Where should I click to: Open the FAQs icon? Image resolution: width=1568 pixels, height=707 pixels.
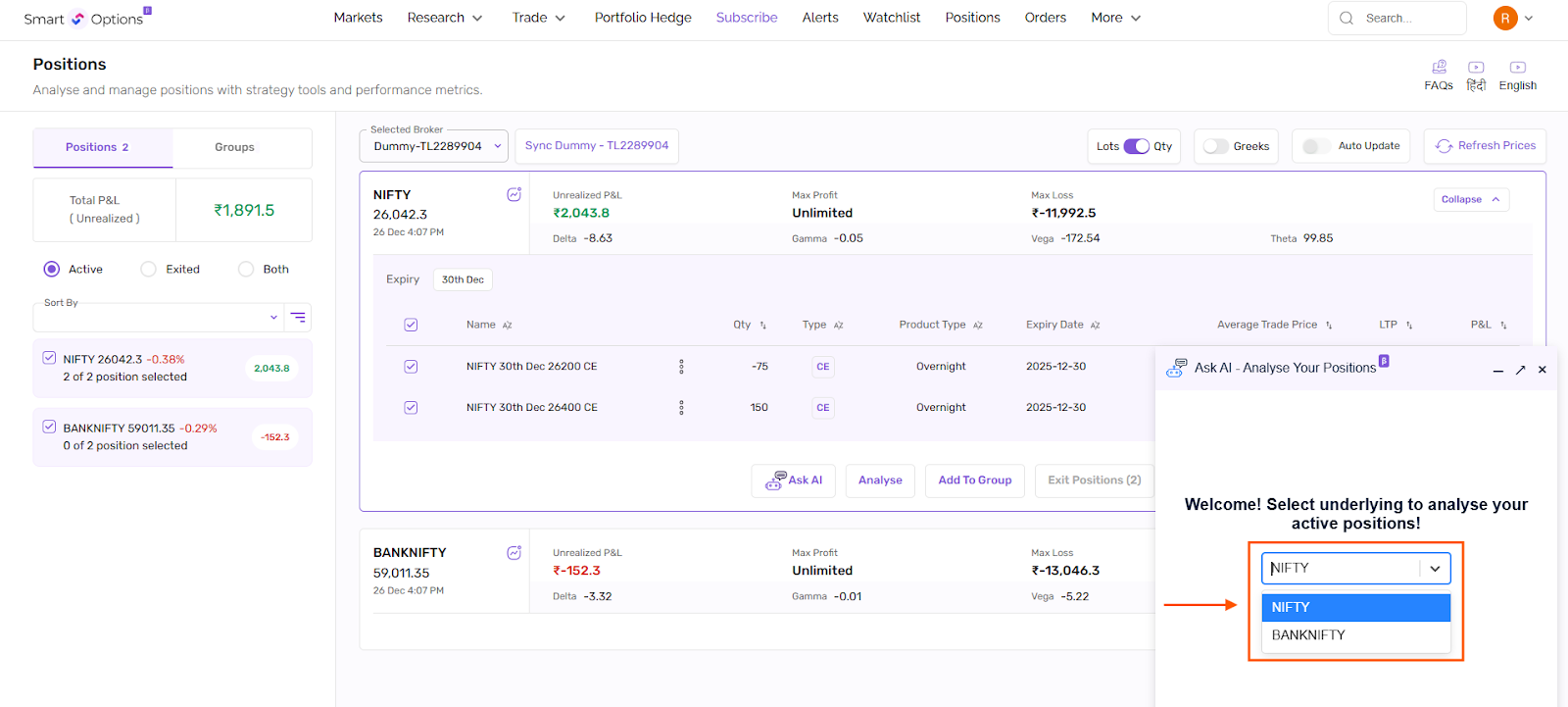click(1439, 68)
